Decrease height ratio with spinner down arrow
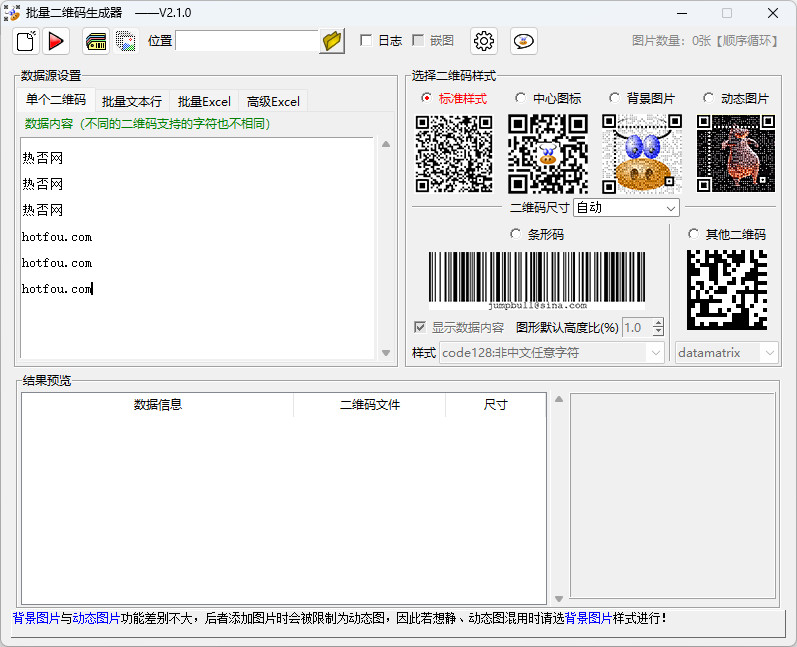Screen dimensions: 797x647 658,332
